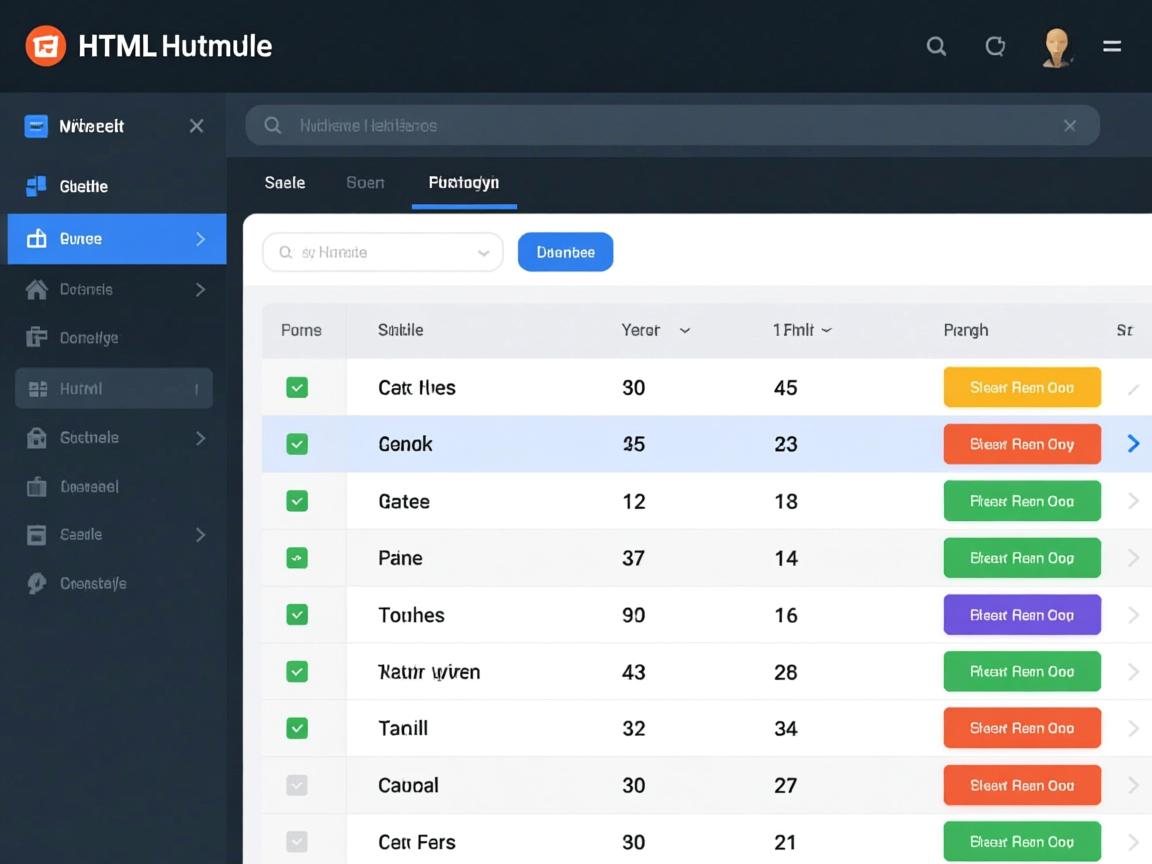Expand the Gsctnele sidebar item chevron

coord(200,438)
